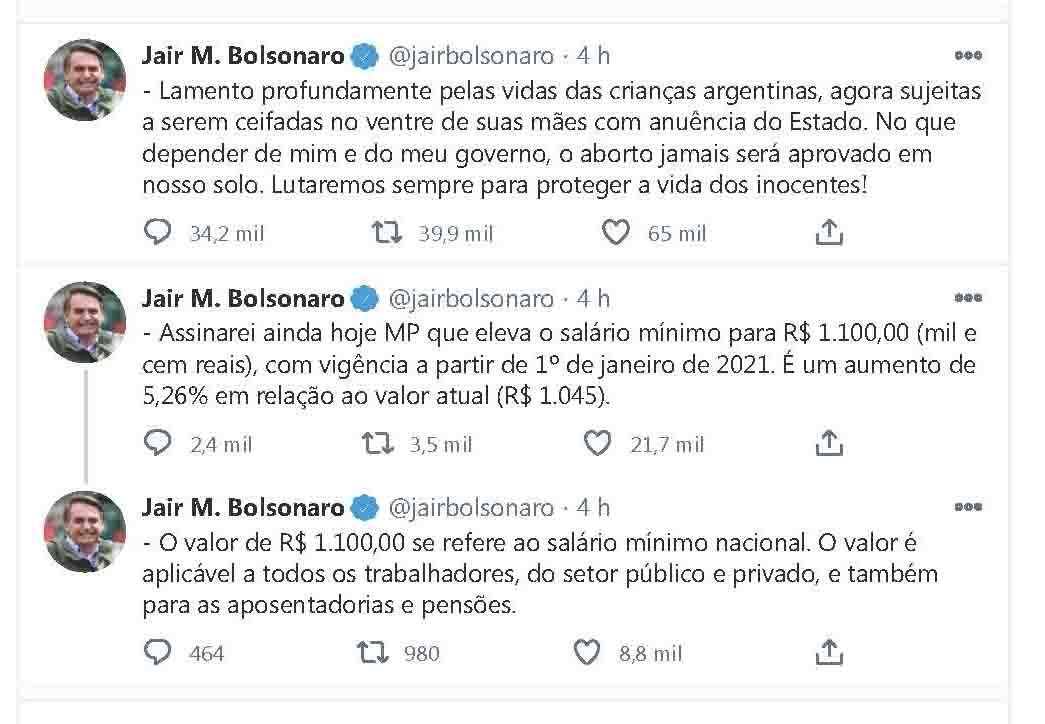1045x724 pixels.
Task: Open more options on the salário mínimo tweet
Action: click(x=967, y=298)
